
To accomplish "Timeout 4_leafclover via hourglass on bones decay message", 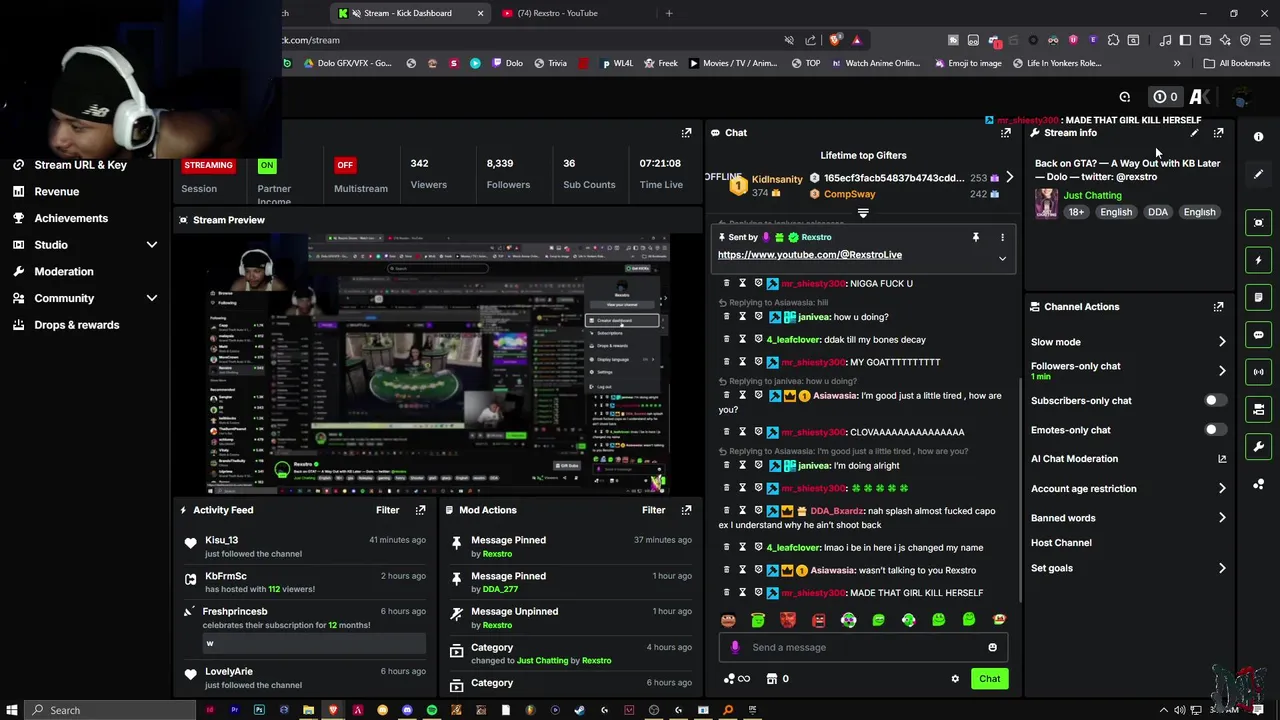I will (x=742, y=339).
